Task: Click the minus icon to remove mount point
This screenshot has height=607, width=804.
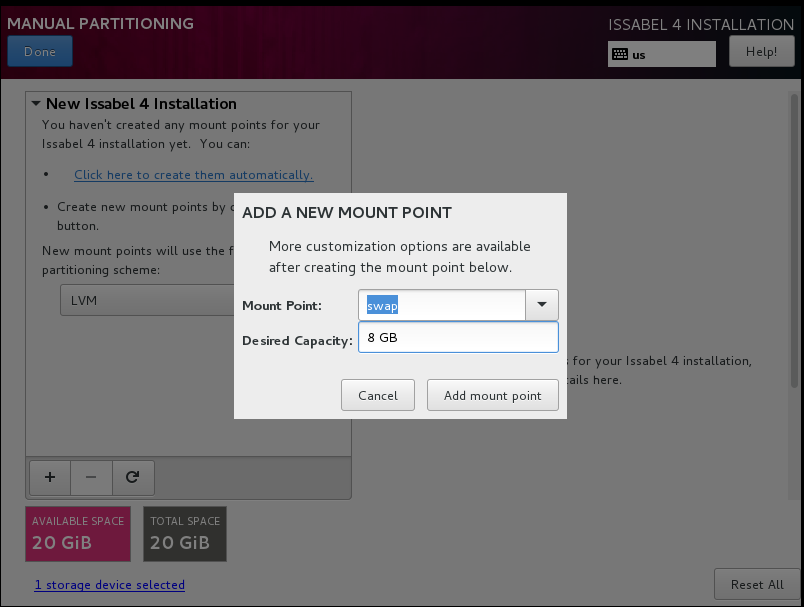Action: pyautogui.click(x=91, y=478)
